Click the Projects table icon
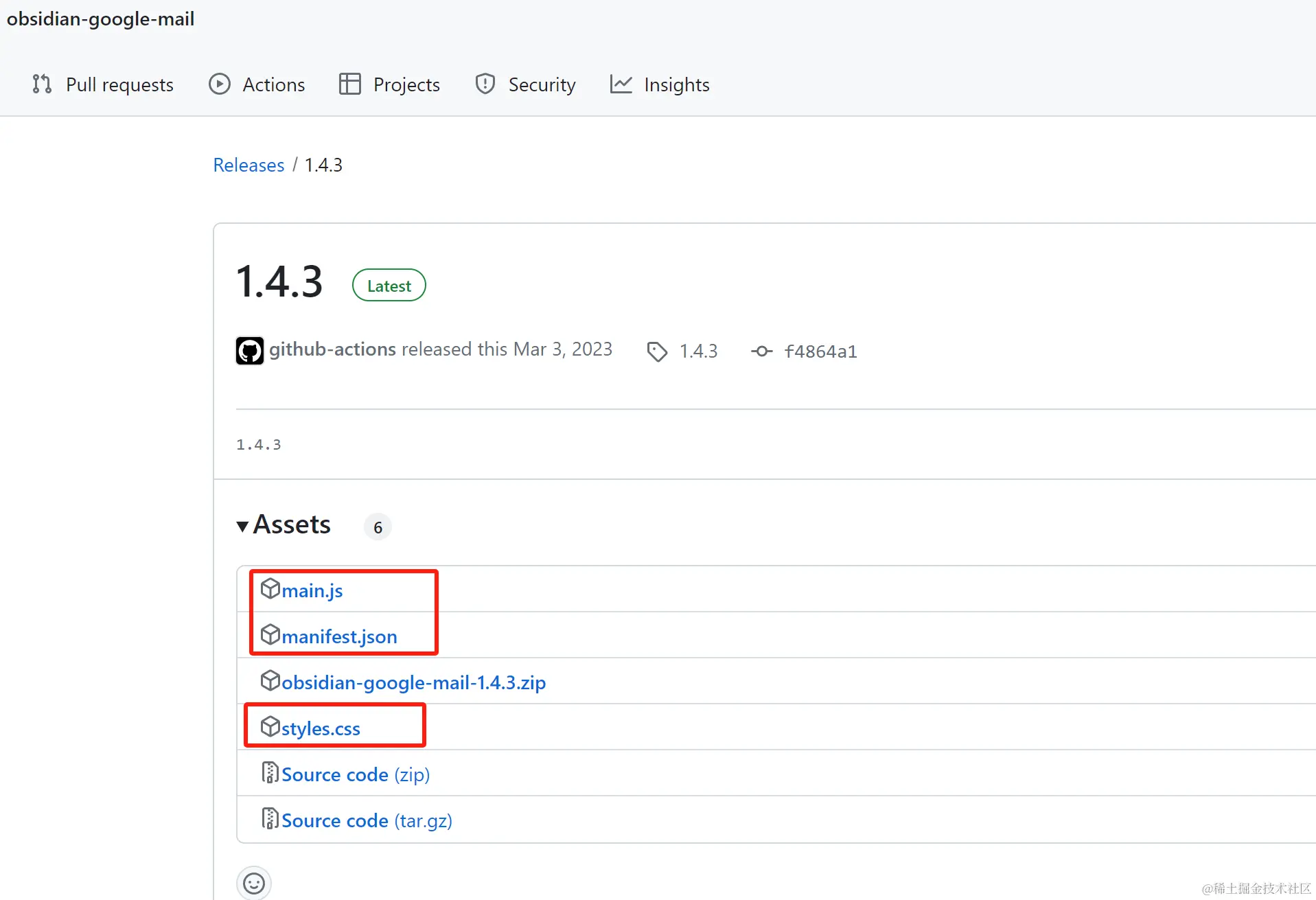This screenshot has width=1316, height=900. point(350,84)
